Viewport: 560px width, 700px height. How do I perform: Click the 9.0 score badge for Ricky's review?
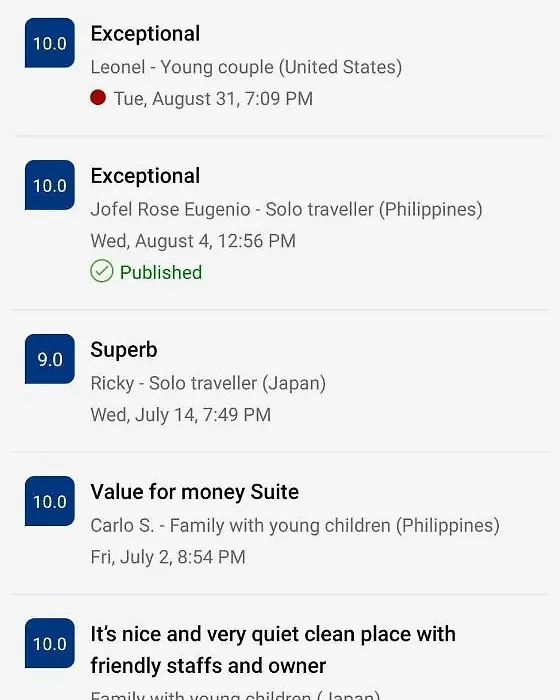click(50, 358)
